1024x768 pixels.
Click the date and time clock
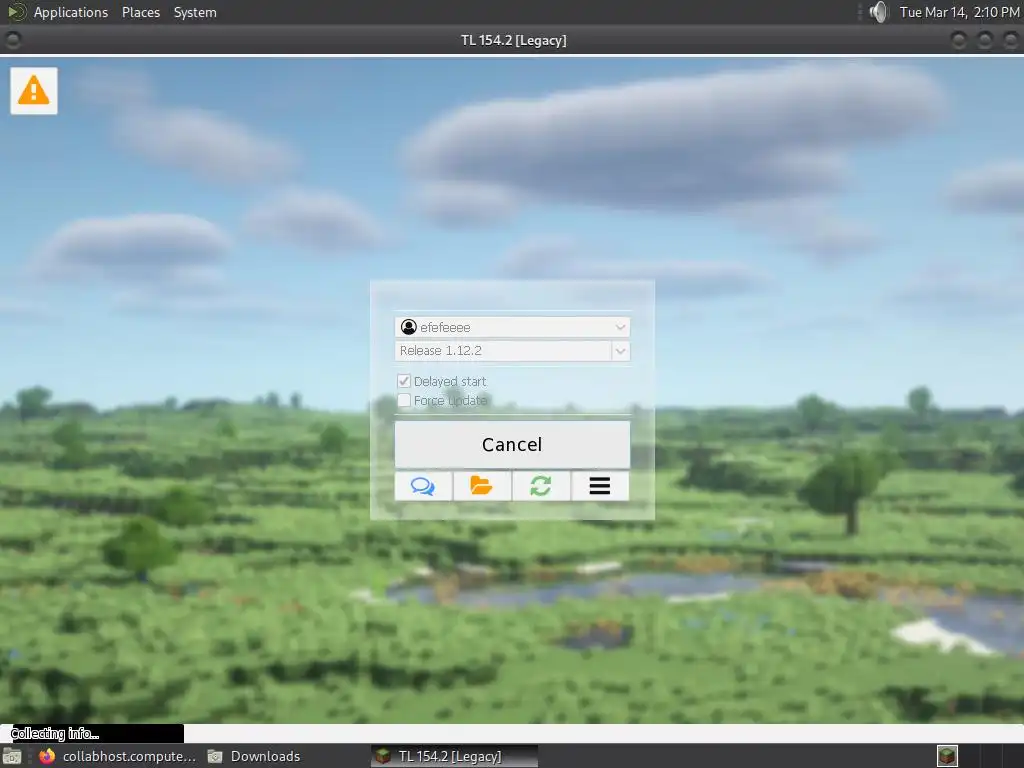(959, 12)
